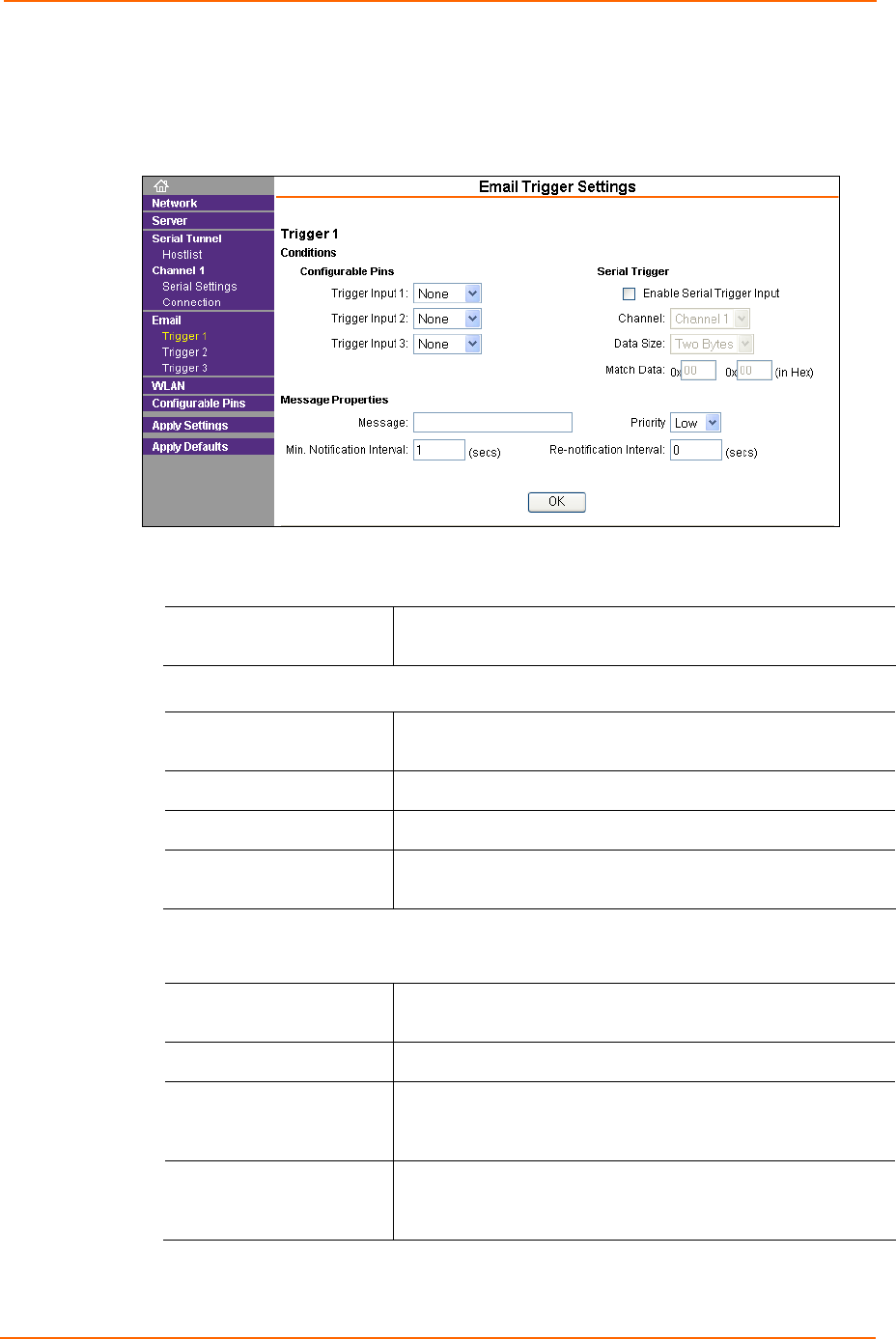The width and height of the screenshot is (896, 1339).
Task: Click the OK button
Action: click(x=557, y=502)
